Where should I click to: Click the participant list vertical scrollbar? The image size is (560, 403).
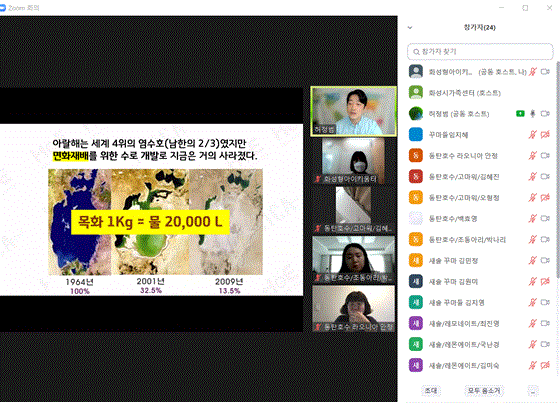[x=558, y=170]
